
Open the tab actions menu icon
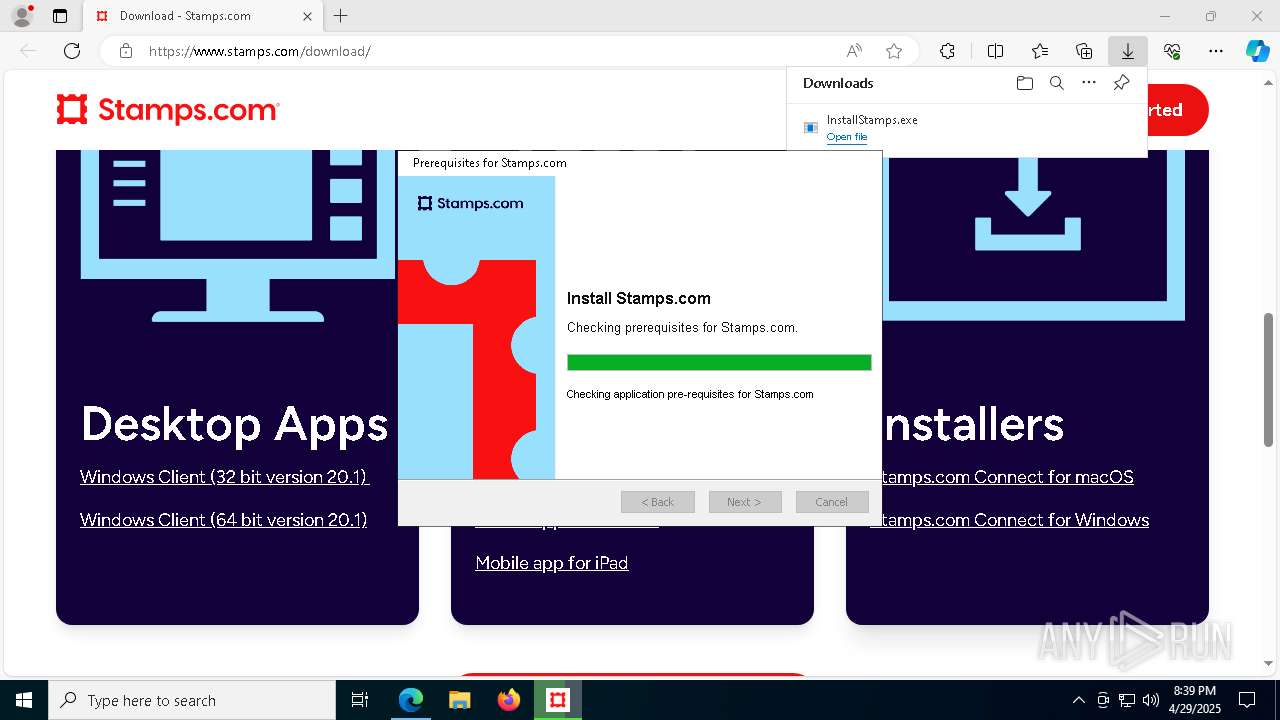[x=60, y=16]
